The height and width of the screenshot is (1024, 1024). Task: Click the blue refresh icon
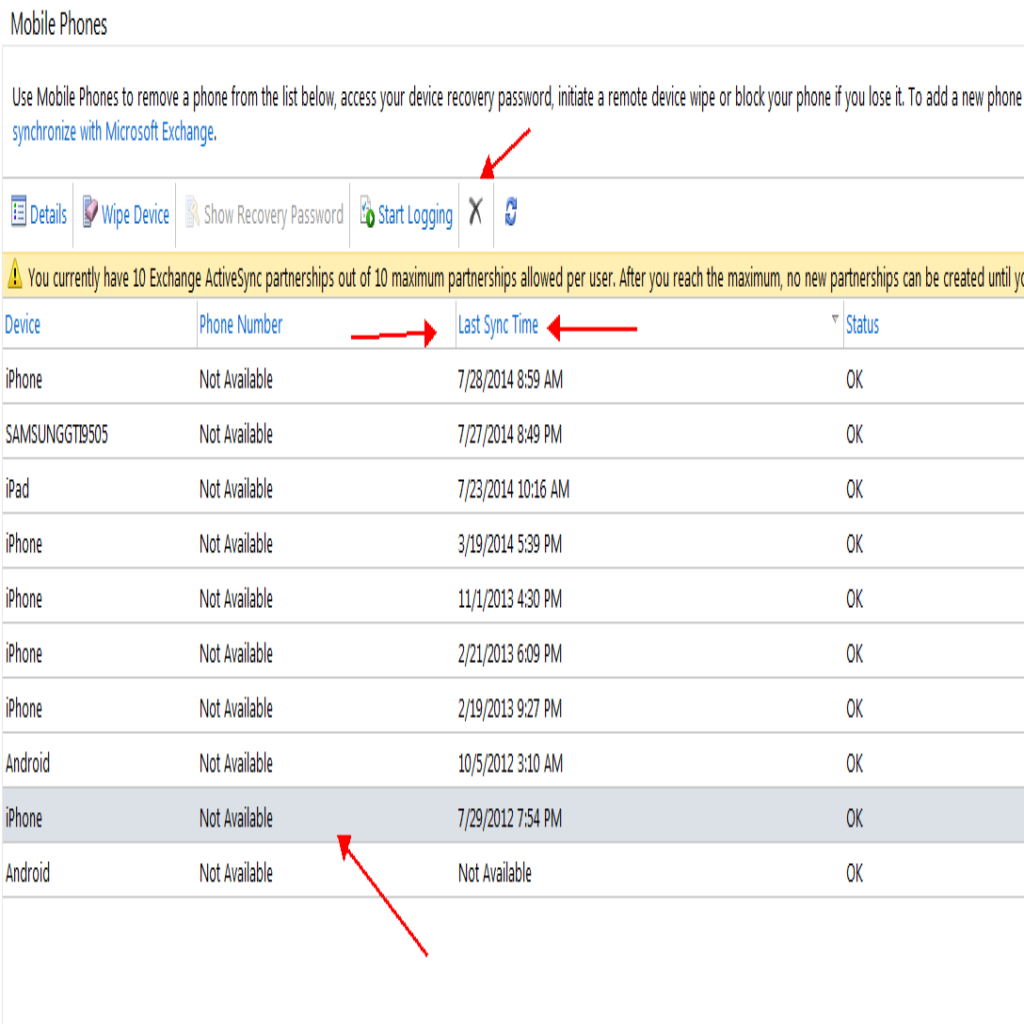click(510, 212)
